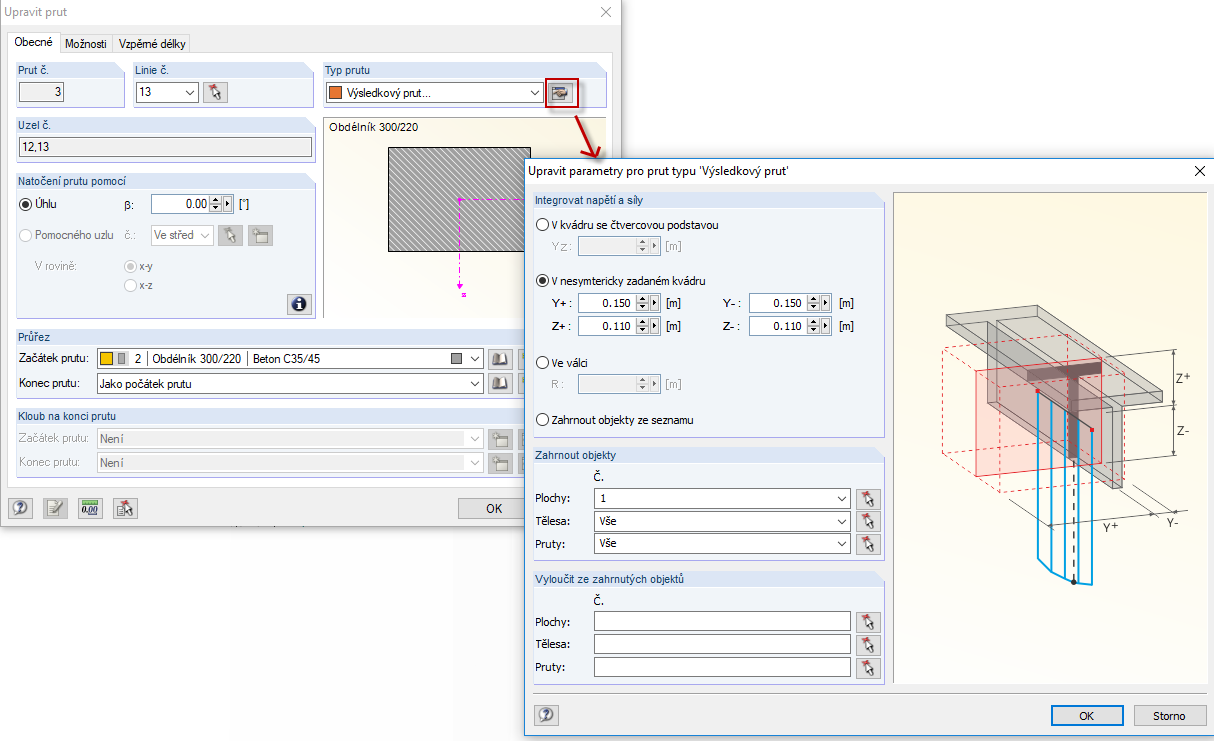Increment the β angle spinner
This screenshot has height=741, width=1214.
[x=215, y=200]
